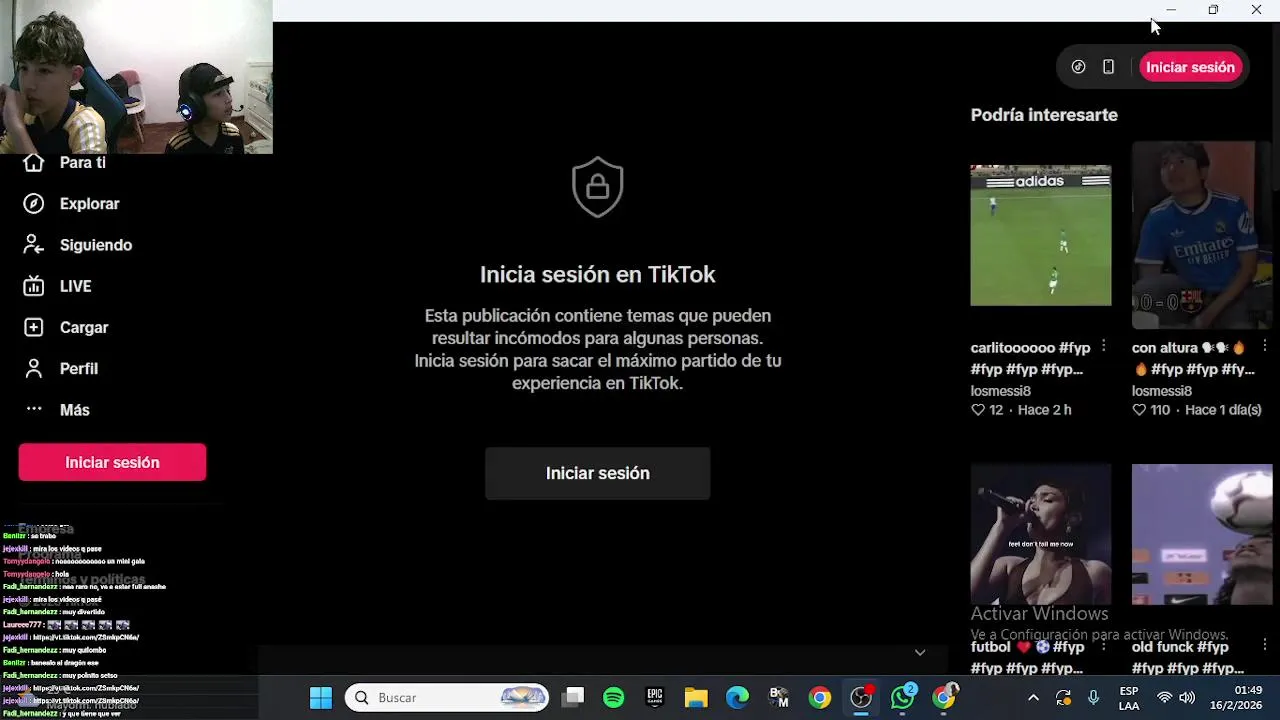The width and height of the screenshot is (1280, 720).
Task: Open the Para ti home feed
Action: click(64, 162)
